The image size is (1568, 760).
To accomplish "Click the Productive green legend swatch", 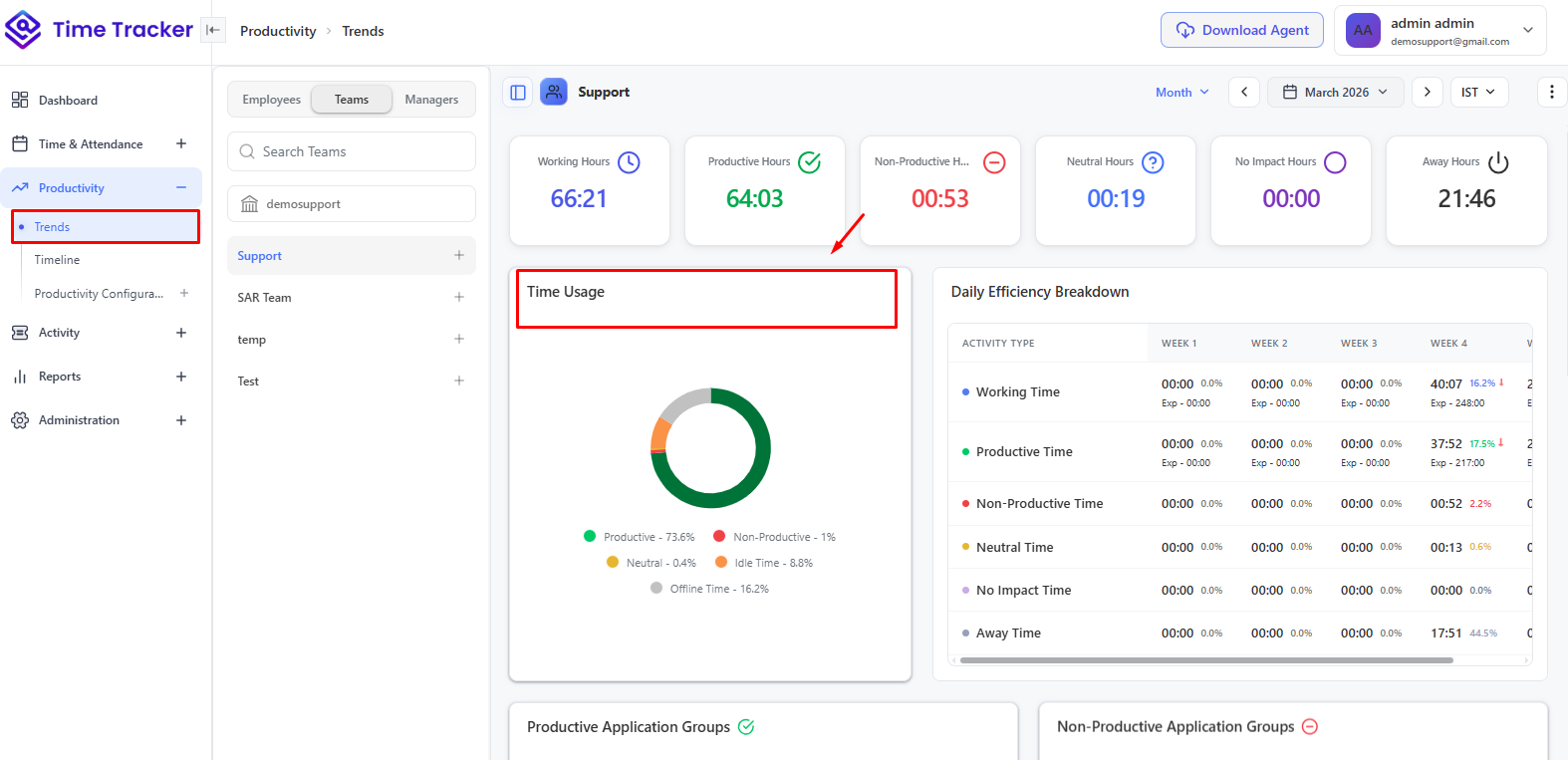I will (x=590, y=536).
